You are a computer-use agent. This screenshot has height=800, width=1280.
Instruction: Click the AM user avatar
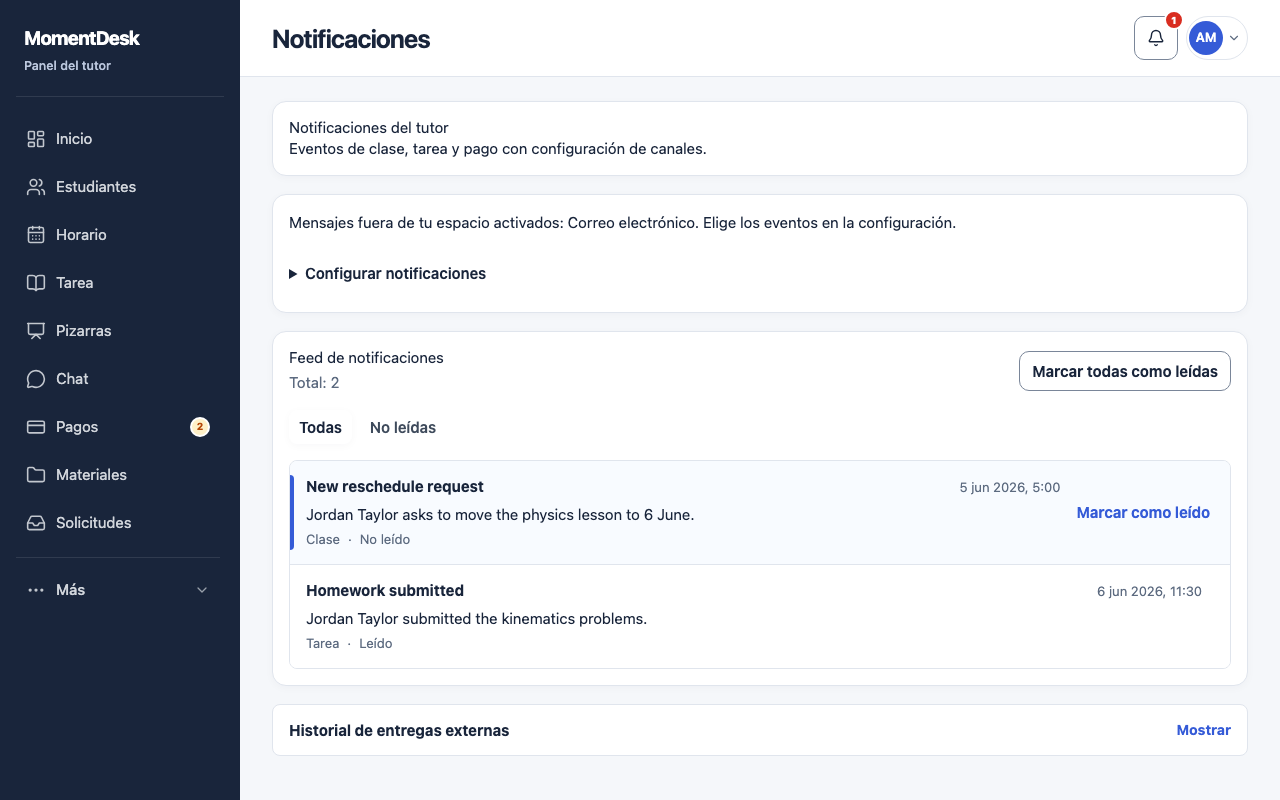1206,38
